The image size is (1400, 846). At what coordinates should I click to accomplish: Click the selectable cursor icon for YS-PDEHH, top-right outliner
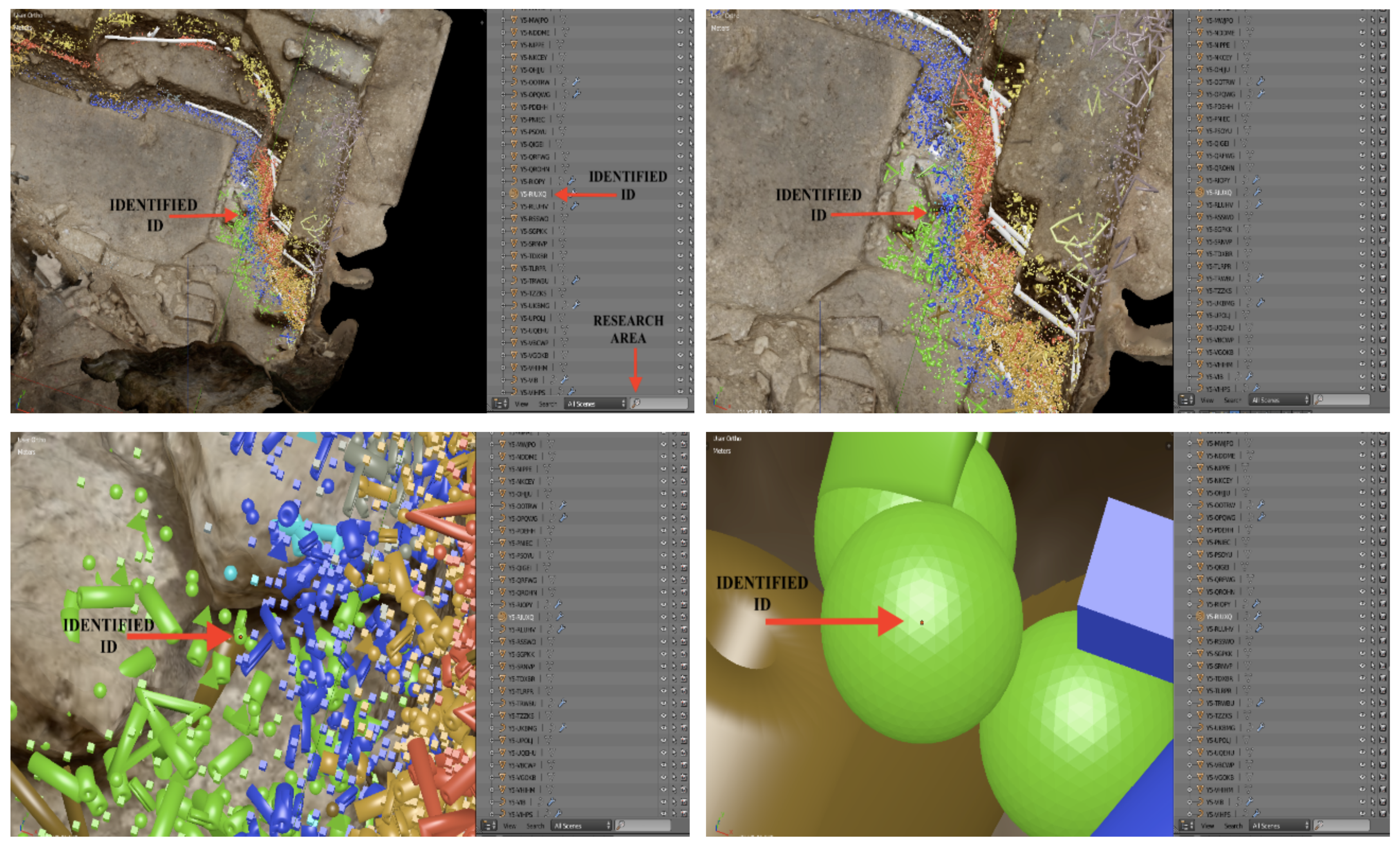1373,106
